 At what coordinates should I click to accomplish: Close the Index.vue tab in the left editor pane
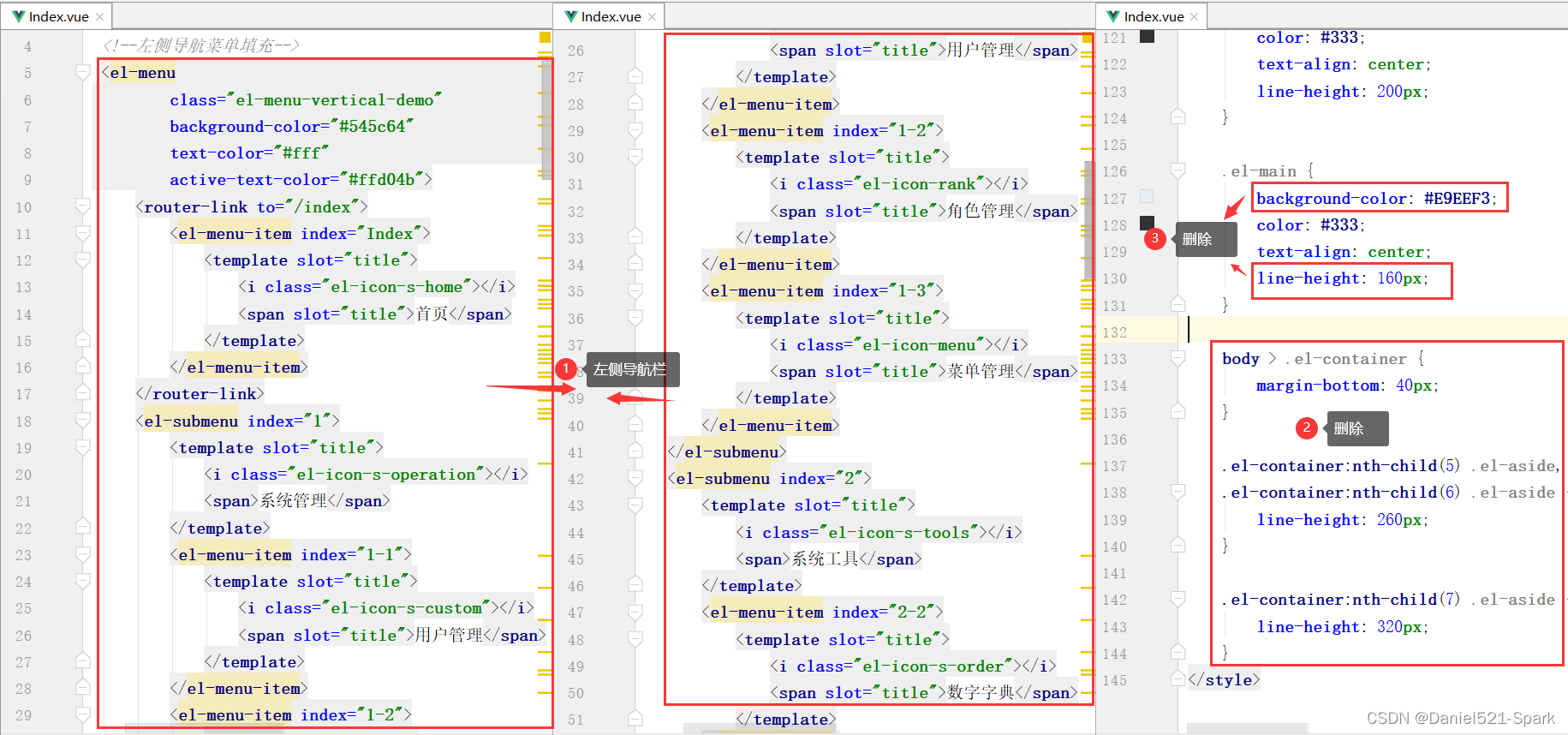(99, 16)
